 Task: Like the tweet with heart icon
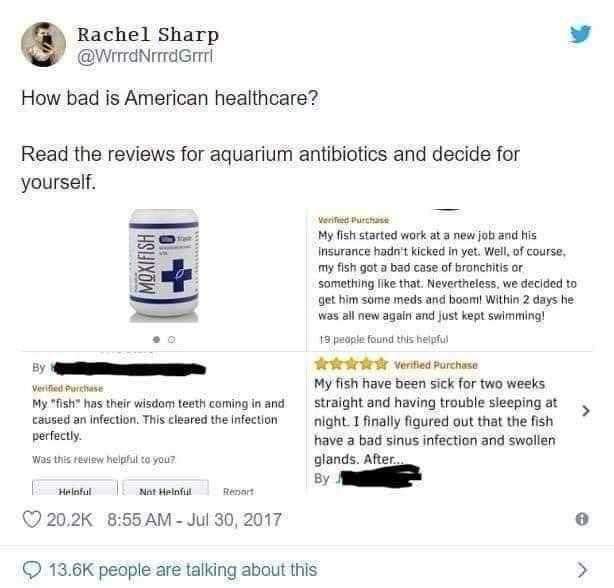click(31, 519)
